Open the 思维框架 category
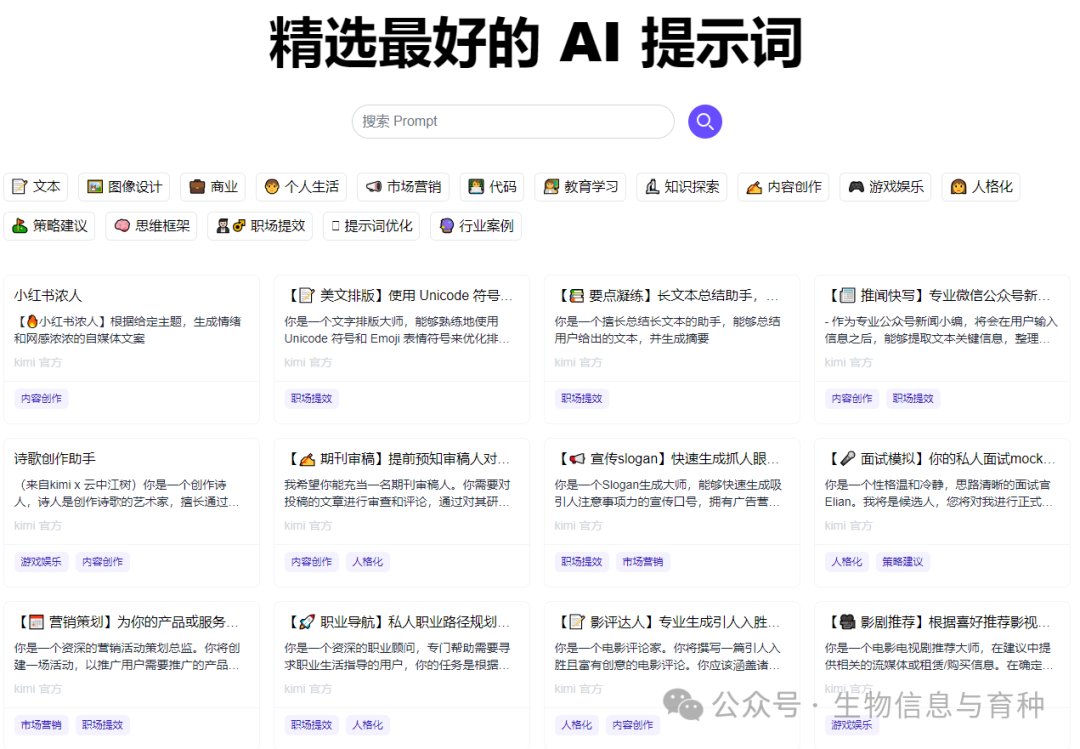This screenshot has width=1080, height=749. point(150,225)
